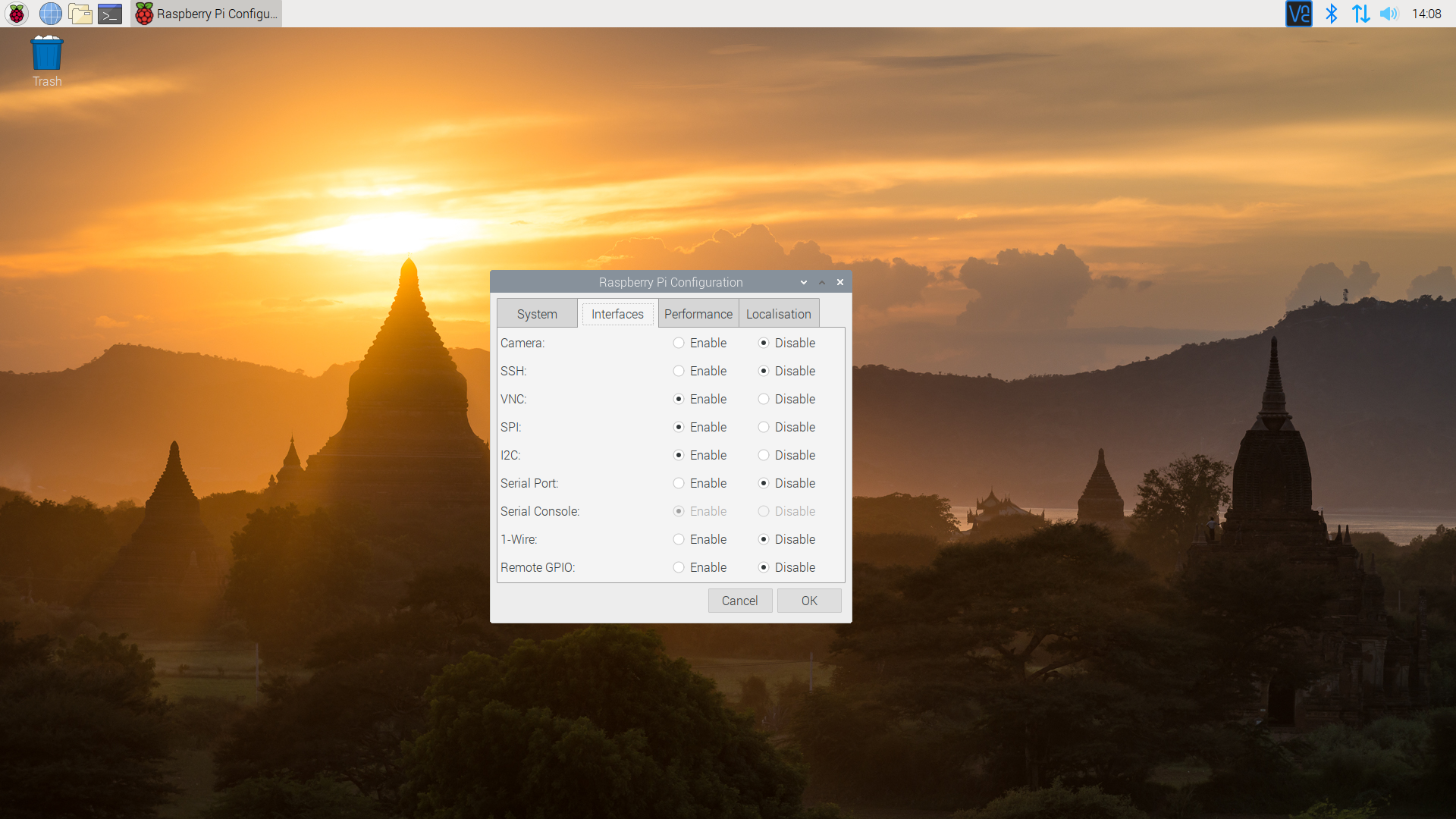Set SPI to Disable
Screen dimensions: 1456x819
[x=764, y=427]
